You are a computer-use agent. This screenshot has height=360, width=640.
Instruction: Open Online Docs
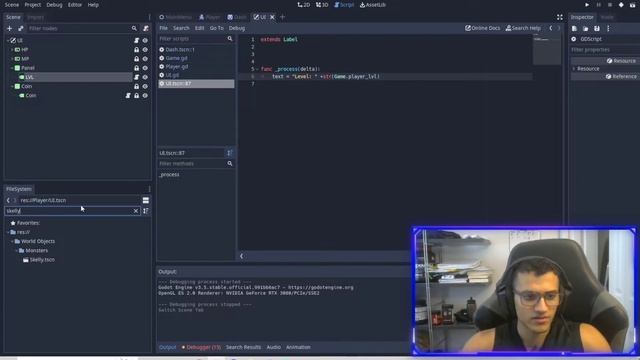[x=482, y=28]
